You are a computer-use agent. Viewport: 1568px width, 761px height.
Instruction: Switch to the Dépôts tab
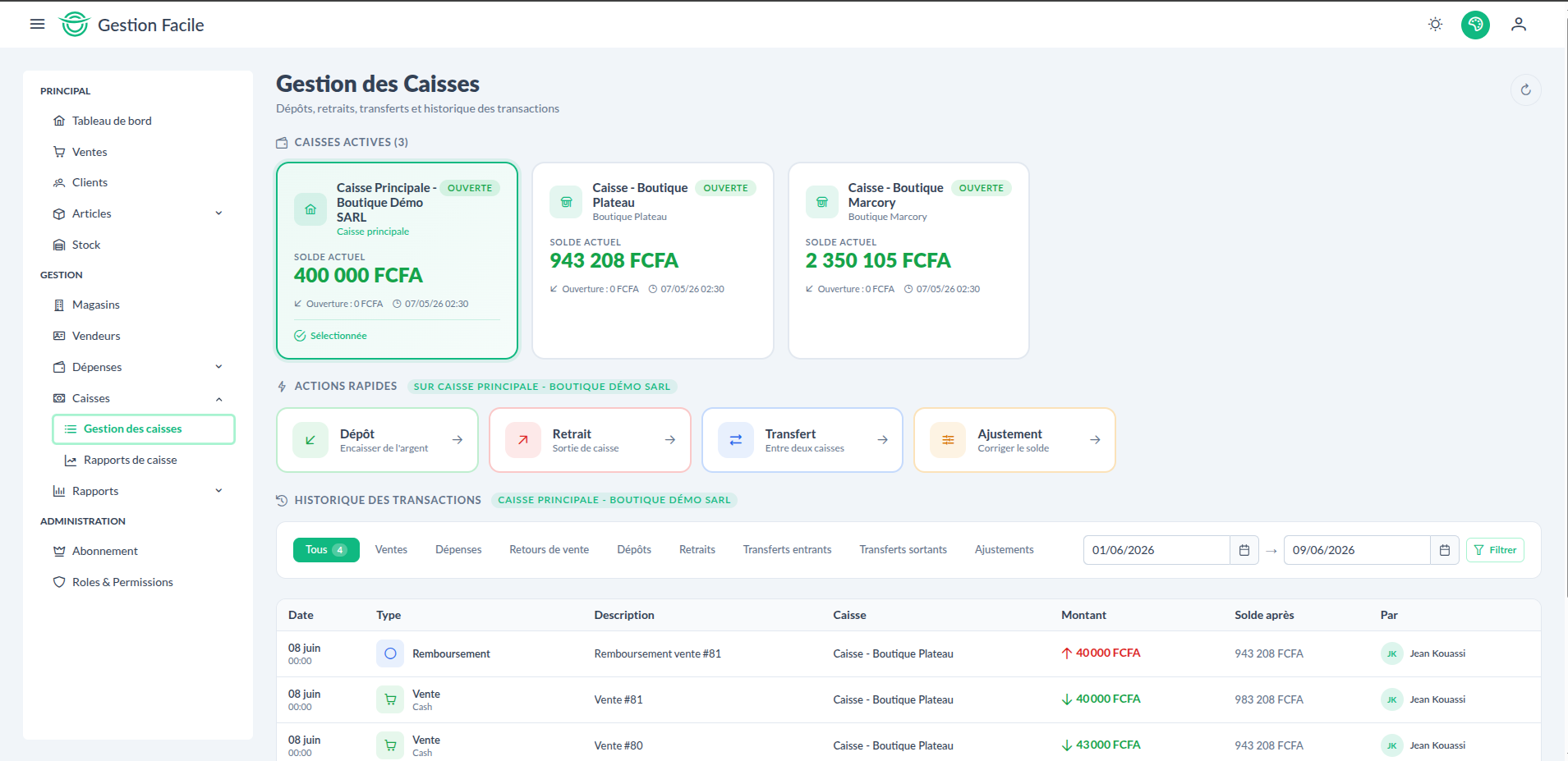(634, 550)
